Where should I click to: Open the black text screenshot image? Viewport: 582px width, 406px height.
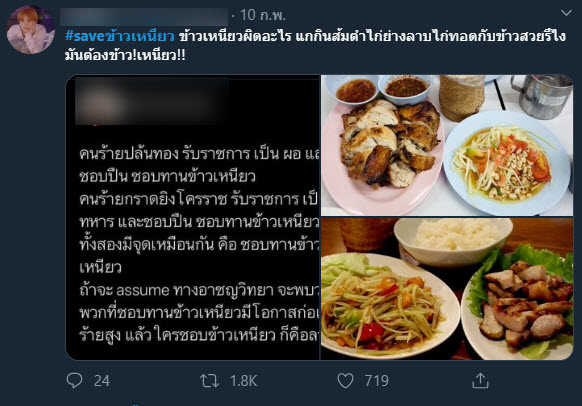pyautogui.click(x=193, y=217)
